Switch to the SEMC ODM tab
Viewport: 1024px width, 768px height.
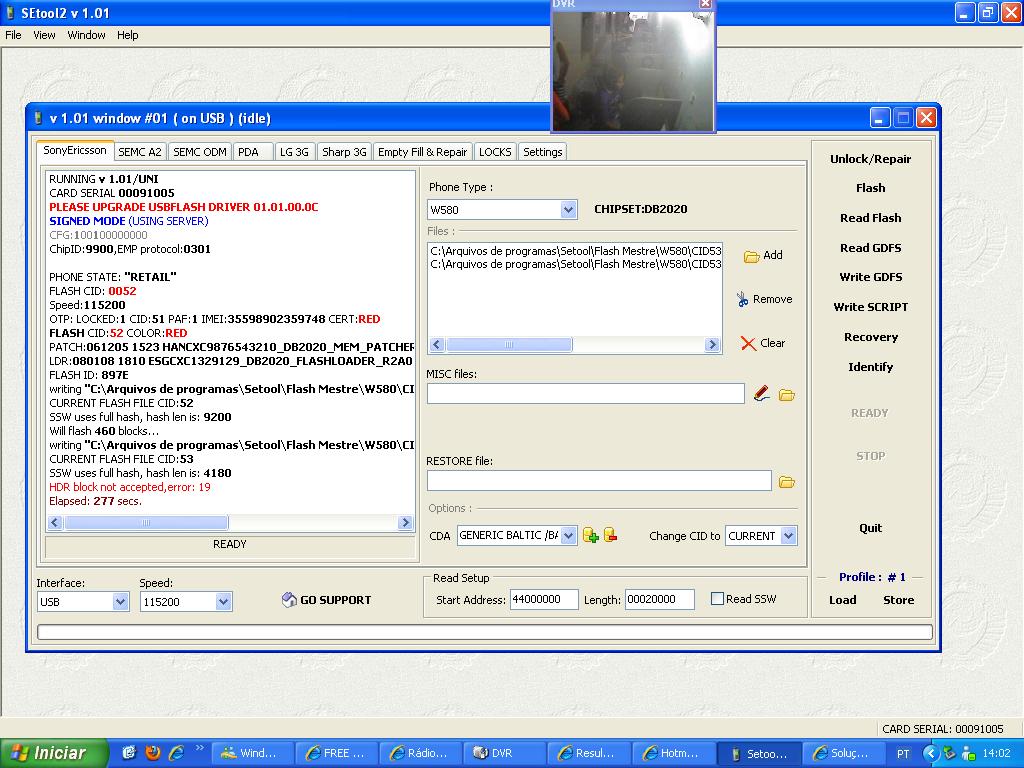coord(200,152)
